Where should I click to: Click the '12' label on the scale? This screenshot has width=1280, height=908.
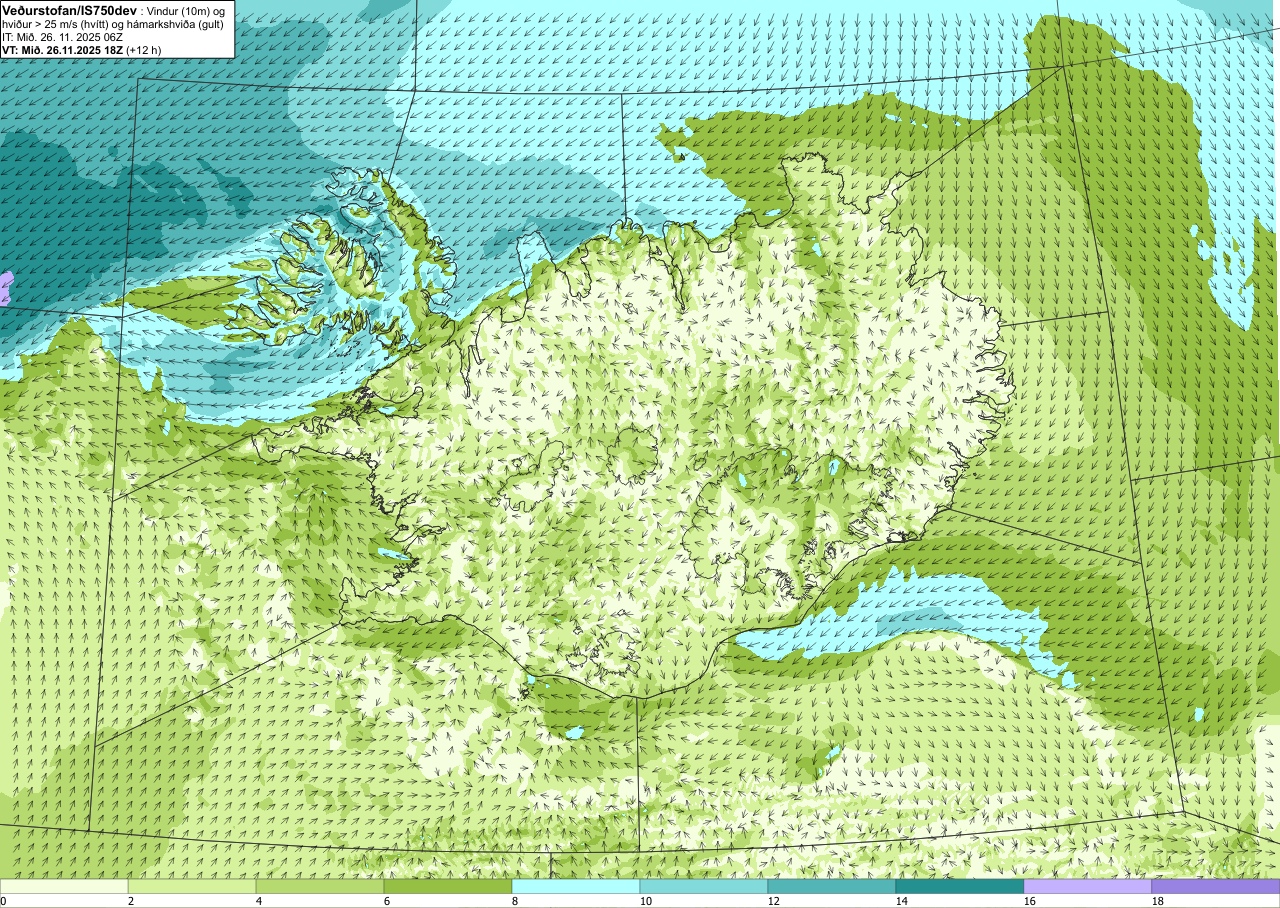click(x=774, y=901)
